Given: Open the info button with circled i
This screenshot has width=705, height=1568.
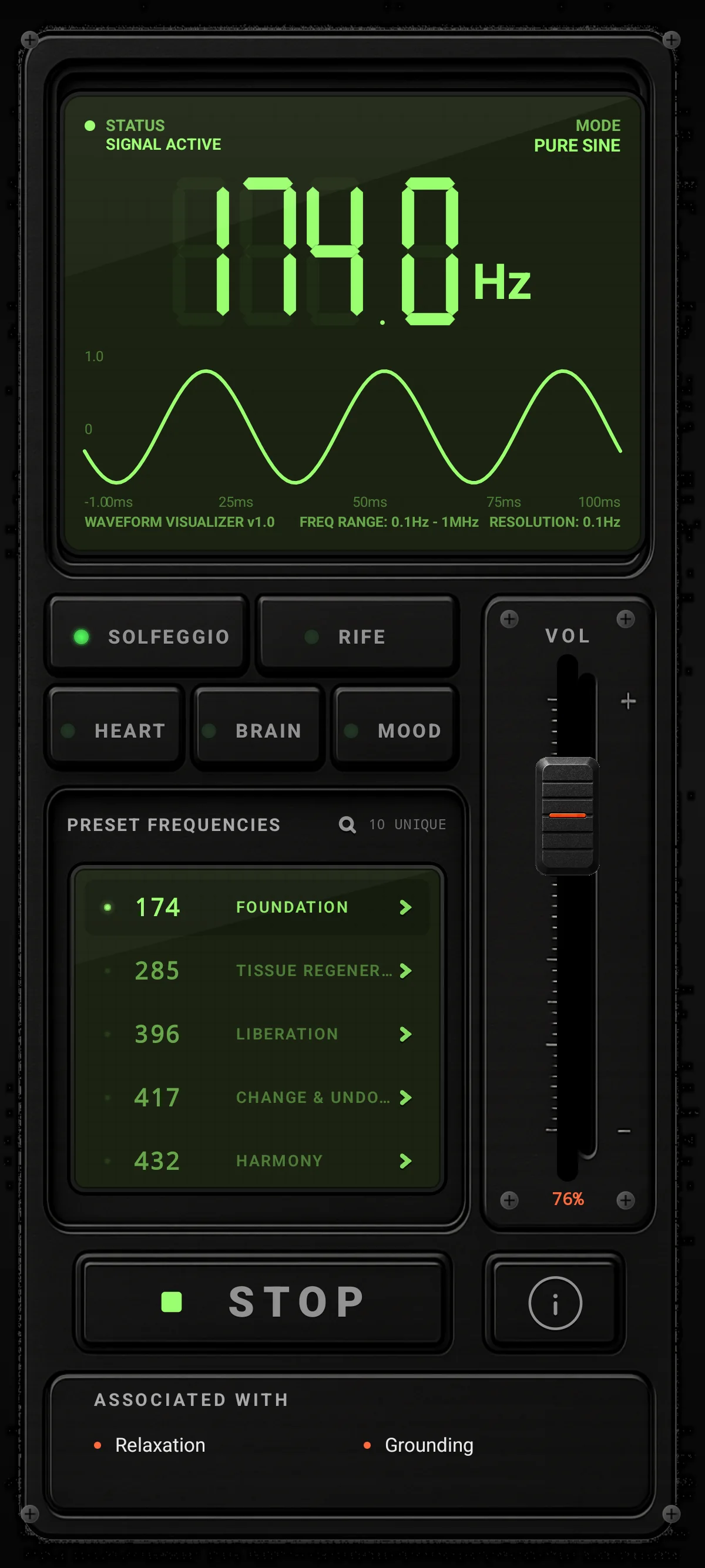Looking at the screenshot, I should pyautogui.click(x=555, y=1303).
